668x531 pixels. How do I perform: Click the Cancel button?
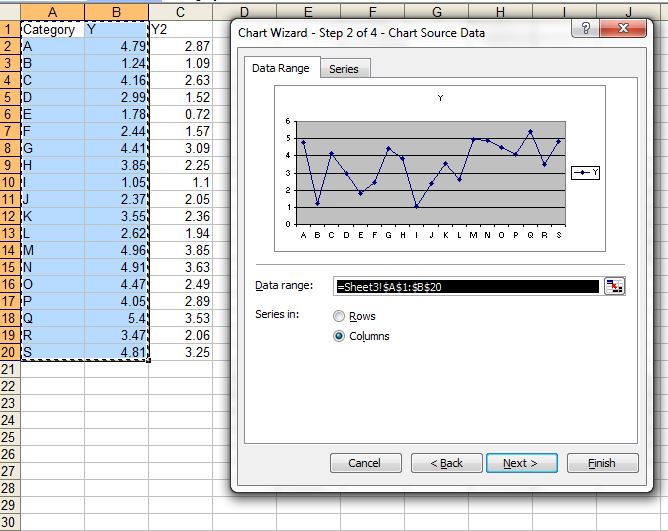[x=366, y=463]
